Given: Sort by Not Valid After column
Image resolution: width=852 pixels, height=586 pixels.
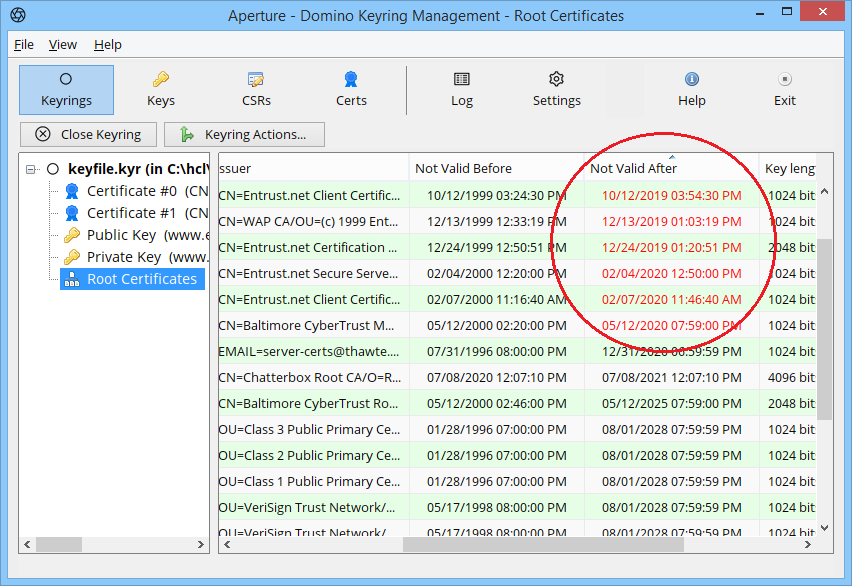Looking at the screenshot, I should [x=672, y=169].
